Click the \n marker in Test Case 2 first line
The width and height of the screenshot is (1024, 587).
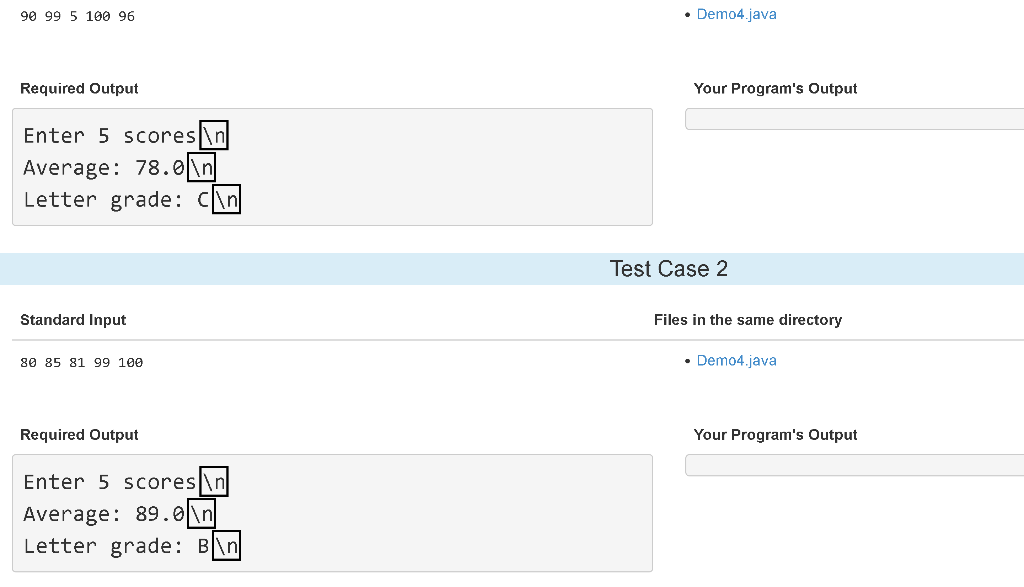[x=213, y=481]
